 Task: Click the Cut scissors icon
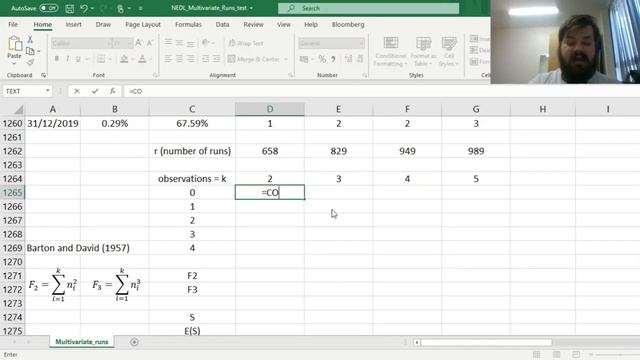(x=30, y=40)
